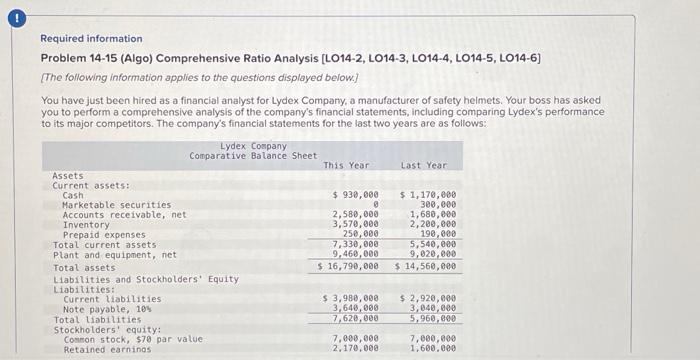The height and width of the screenshot is (360, 700).
Task: Click the 1,600,000 retained earnings value
Action: point(433,348)
